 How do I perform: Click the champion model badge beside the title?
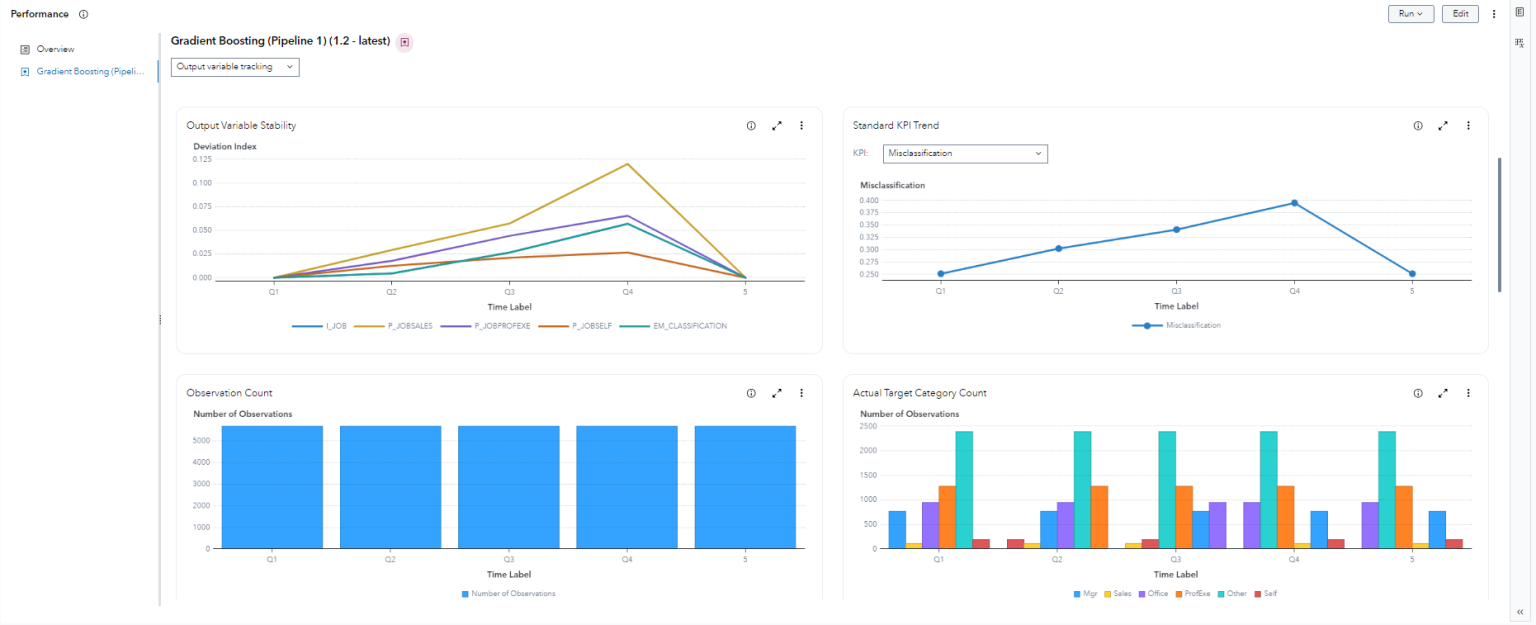coord(404,41)
